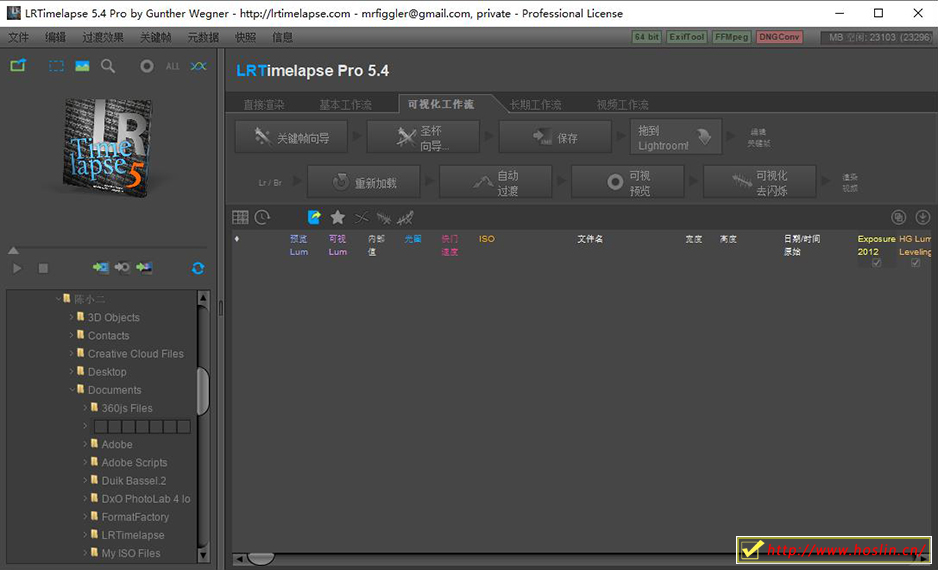Stop preview with the stop button
This screenshot has width=938, height=570.
43,268
